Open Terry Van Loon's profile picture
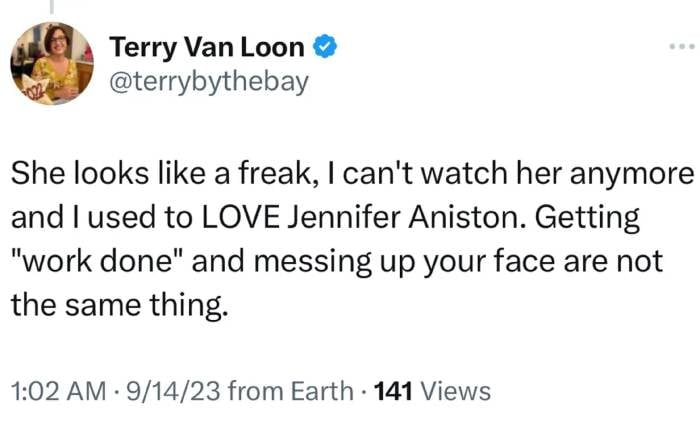Image resolution: width=700 pixels, height=424 pixels. [51, 63]
